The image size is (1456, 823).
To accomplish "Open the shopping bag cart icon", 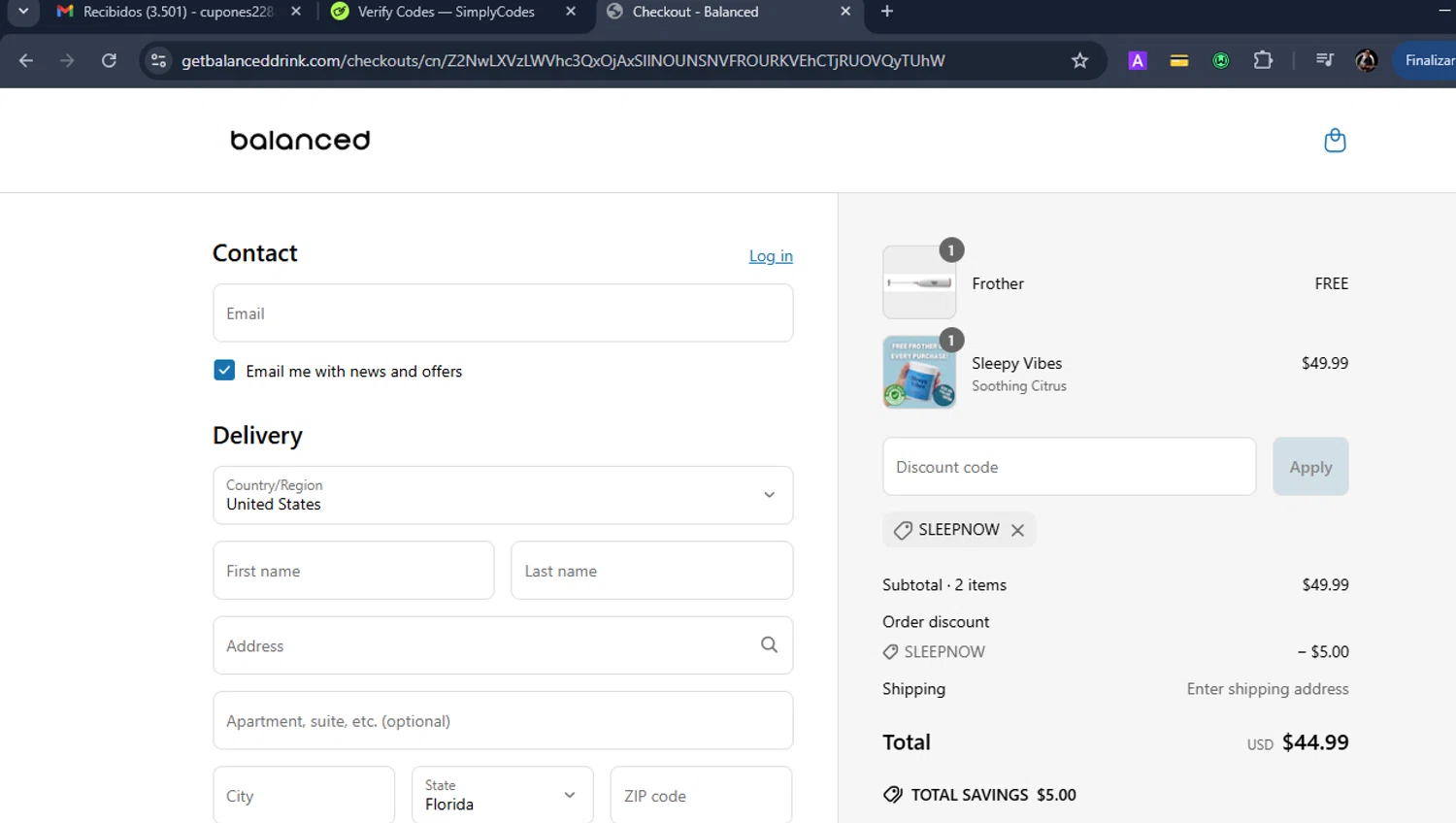I will (x=1335, y=141).
